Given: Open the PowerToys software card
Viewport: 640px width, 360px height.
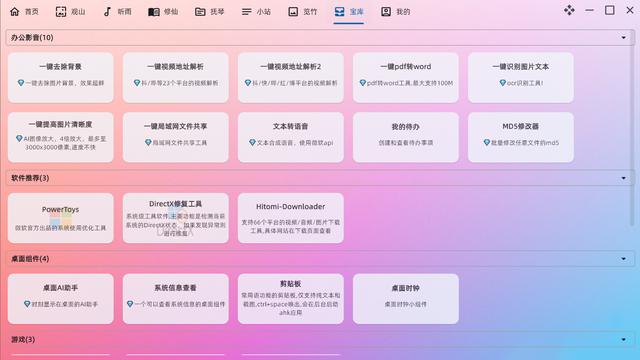Looking at the screenshot, I should (60, 218).
